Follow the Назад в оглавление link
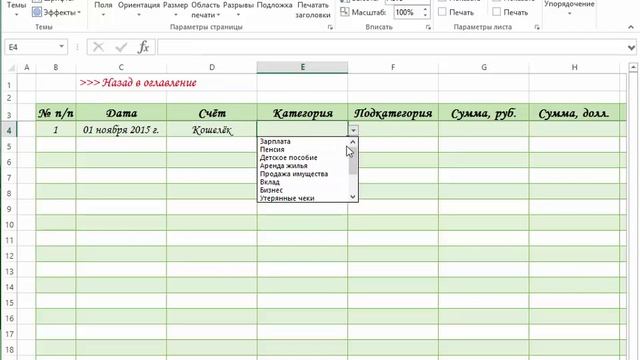The height and width of the screenshot is (360, 640). coord(138,83)
